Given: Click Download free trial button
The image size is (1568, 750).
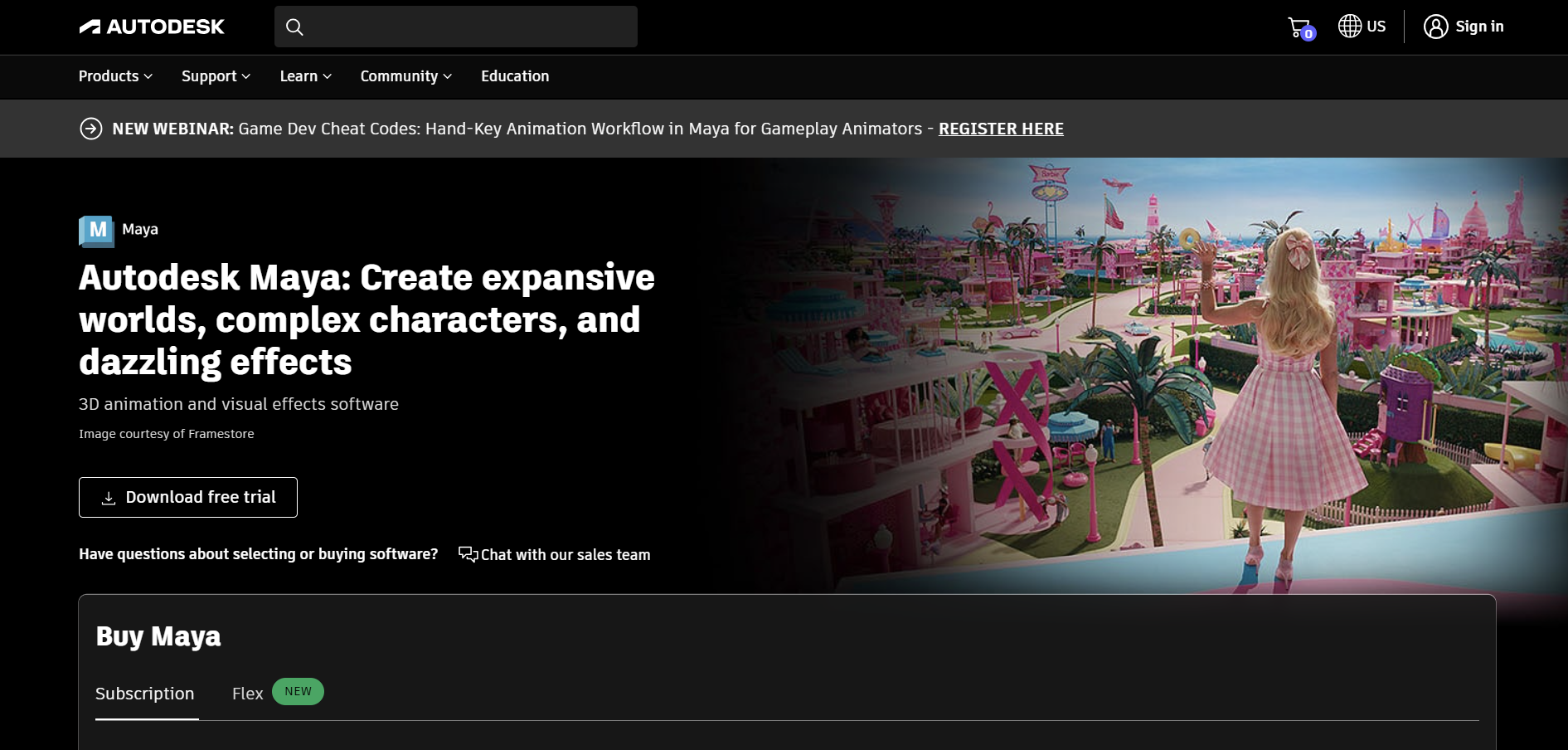Looking at the screenshot, I should [188, 497].
